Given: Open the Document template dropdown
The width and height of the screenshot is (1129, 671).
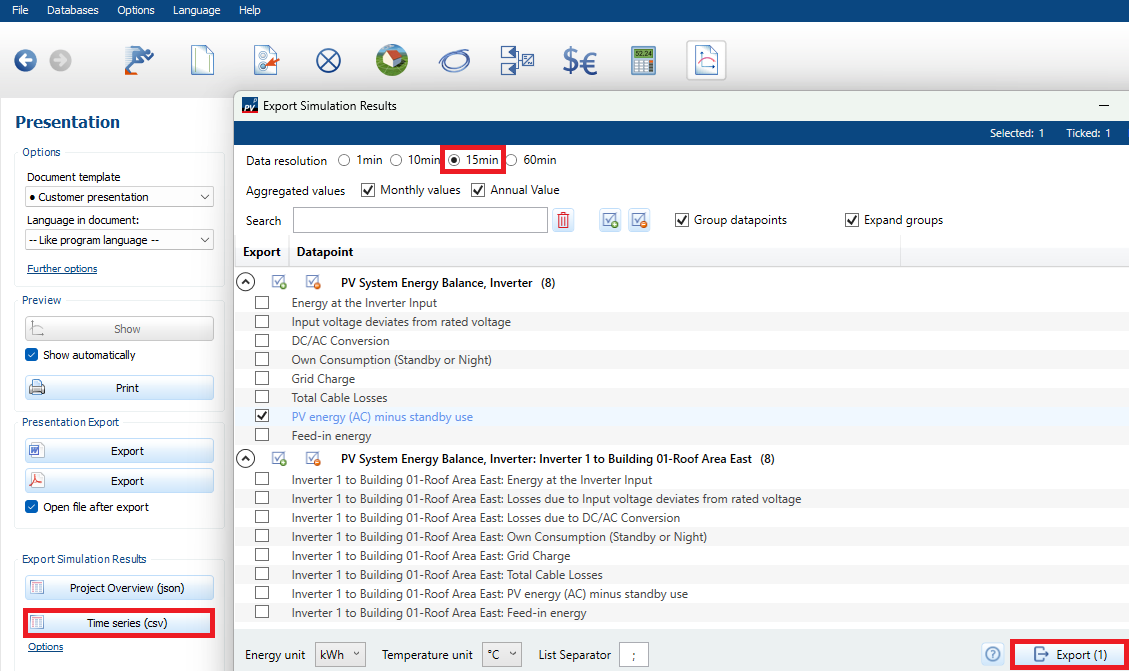Looking at the screenshot, I should coord(119,197).
